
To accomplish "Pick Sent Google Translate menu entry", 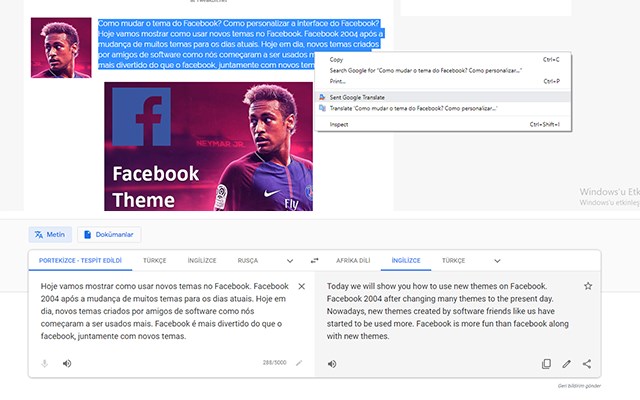I will click(x=443, y=97).
